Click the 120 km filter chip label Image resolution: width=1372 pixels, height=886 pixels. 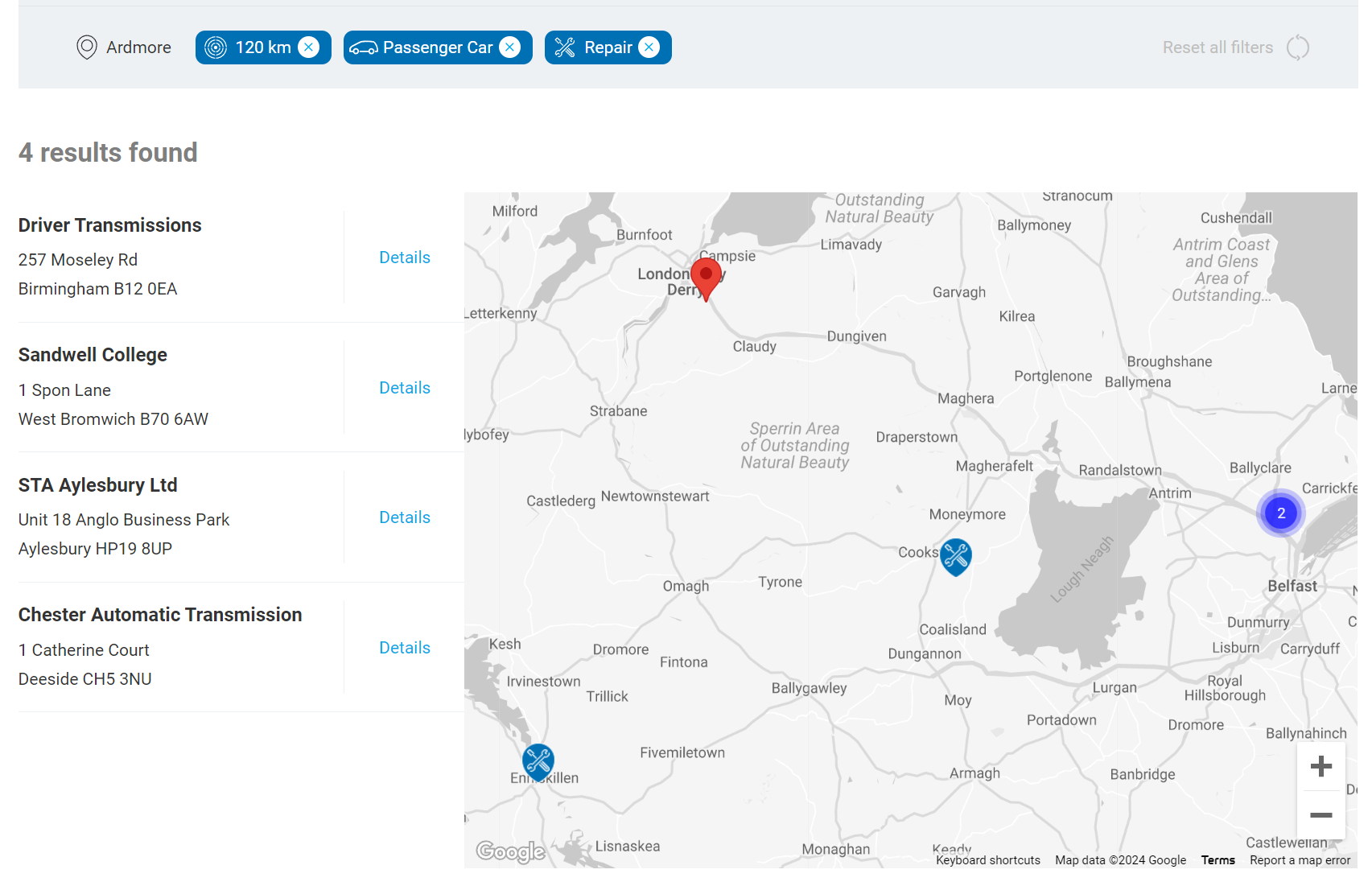(x=263, y=47)
